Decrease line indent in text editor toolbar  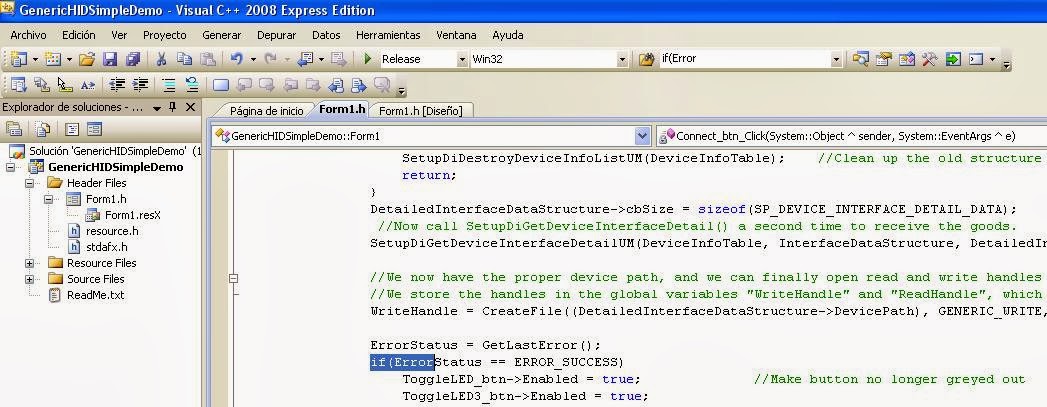[118, 85]
